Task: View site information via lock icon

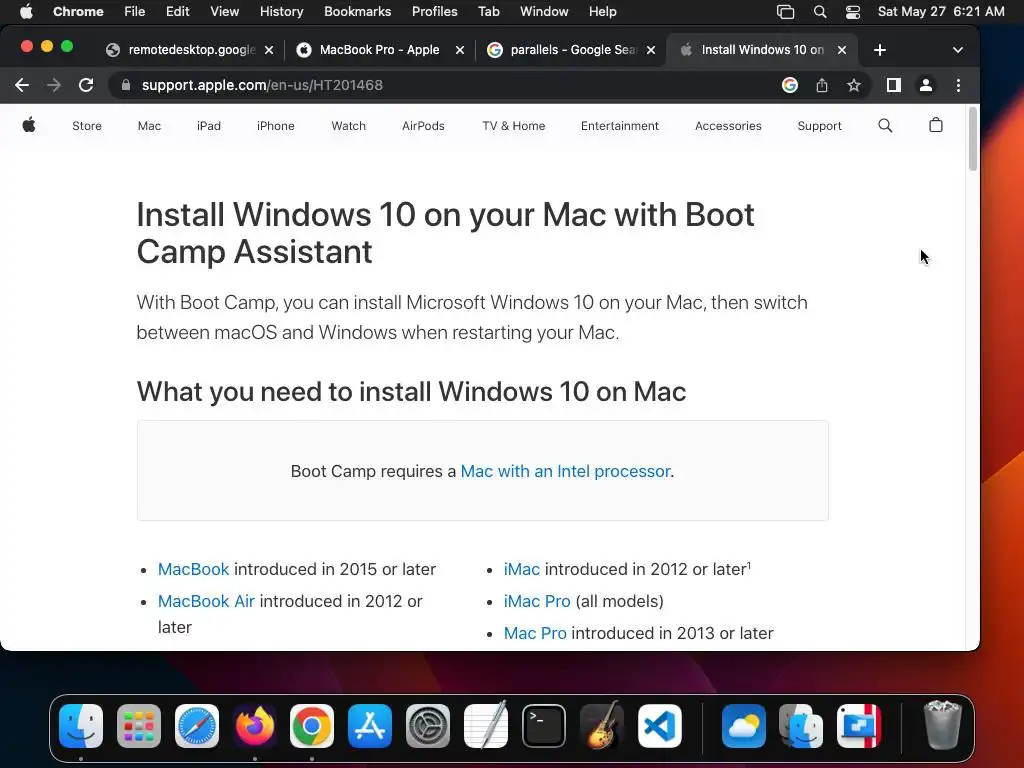Action: coord(126,85)
